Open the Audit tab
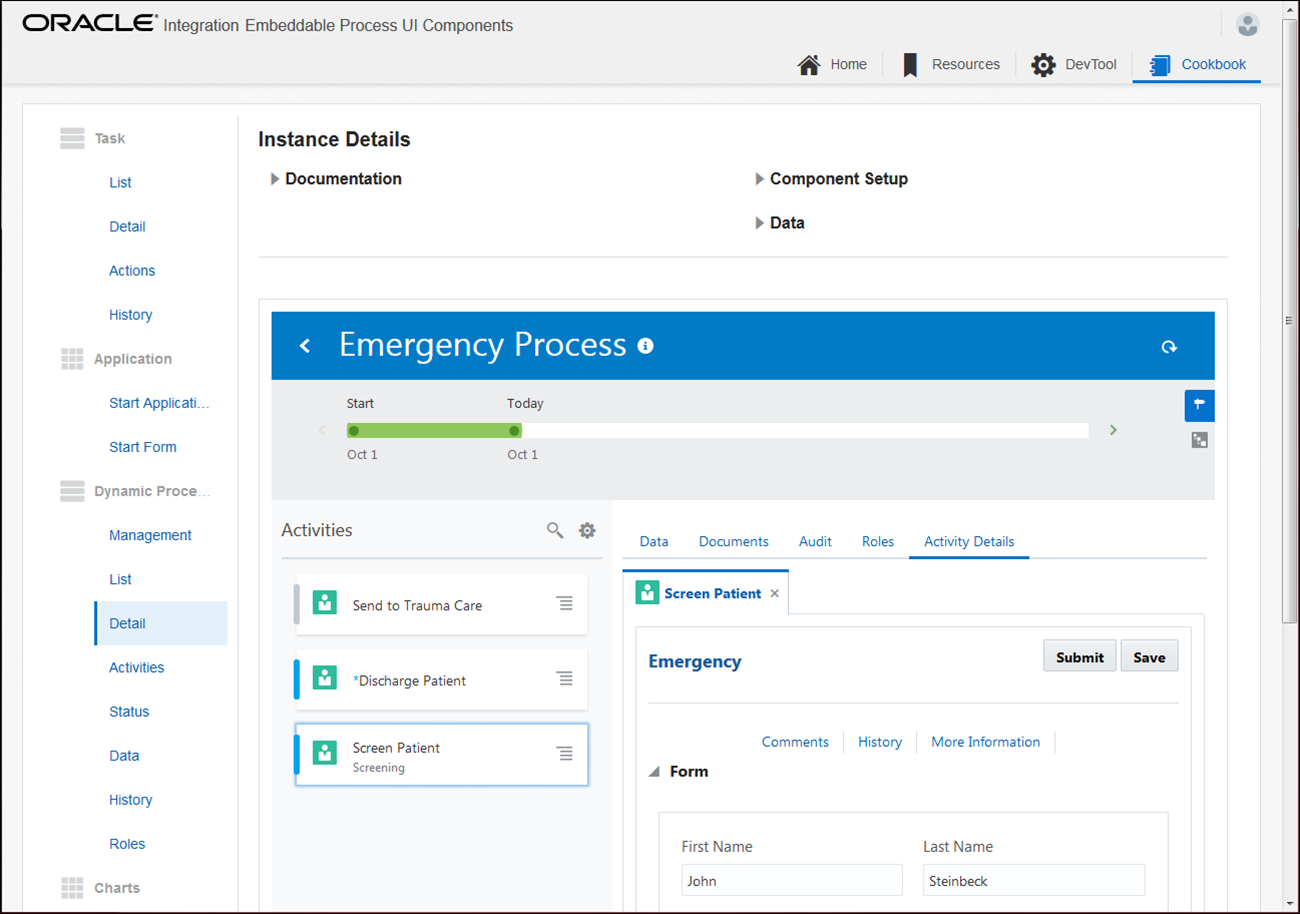The width and height of the screenshot is (1300, 914). (815, 541)
